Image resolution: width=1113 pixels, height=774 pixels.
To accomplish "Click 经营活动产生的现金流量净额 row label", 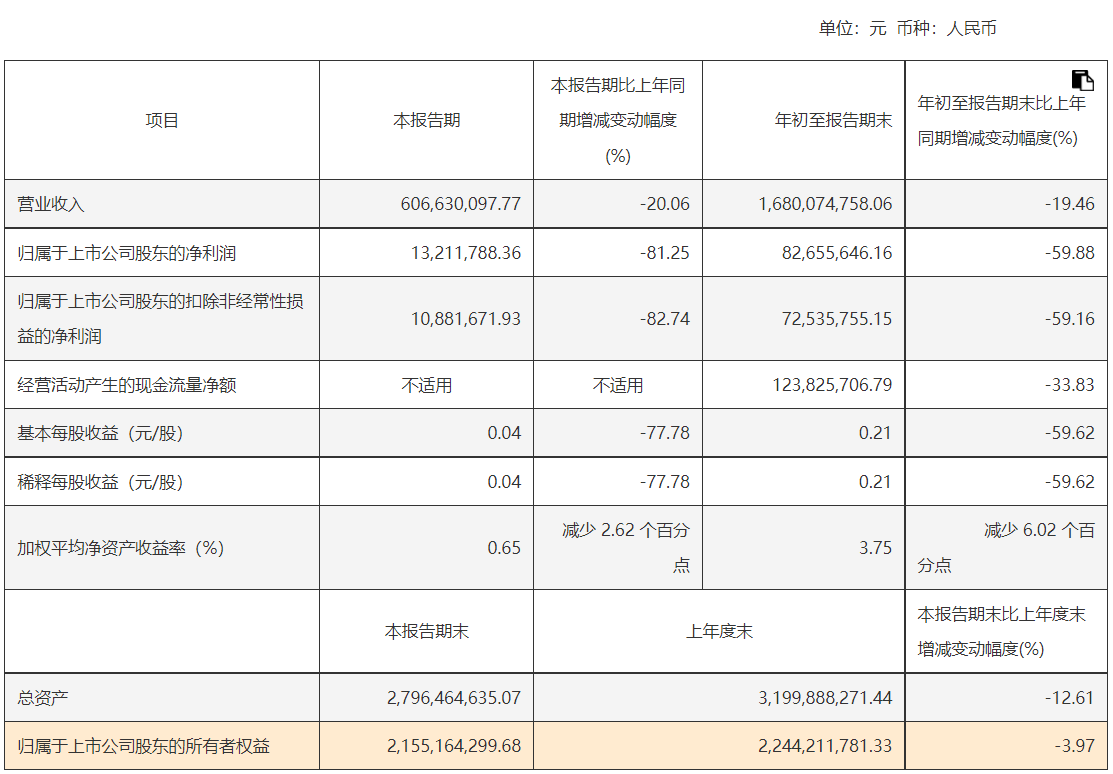I will click(126, 386).
